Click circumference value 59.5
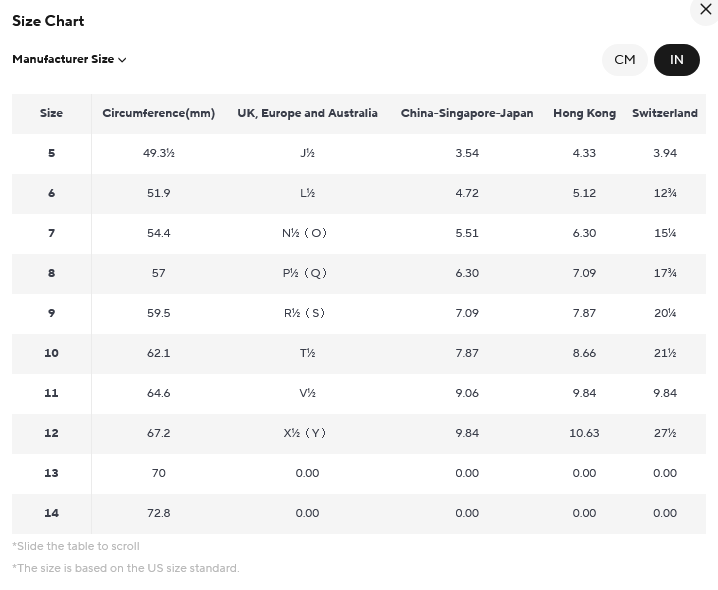Viewport: 718px width, 590px height. pos(158,313)
